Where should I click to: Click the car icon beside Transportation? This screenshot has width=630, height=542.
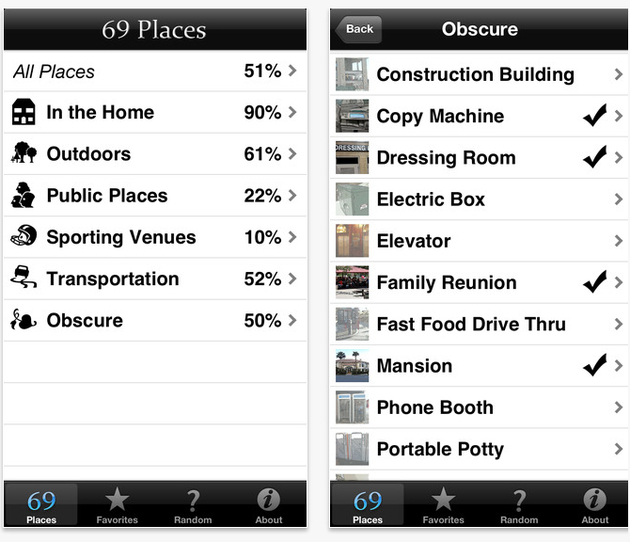pos(23,279)
